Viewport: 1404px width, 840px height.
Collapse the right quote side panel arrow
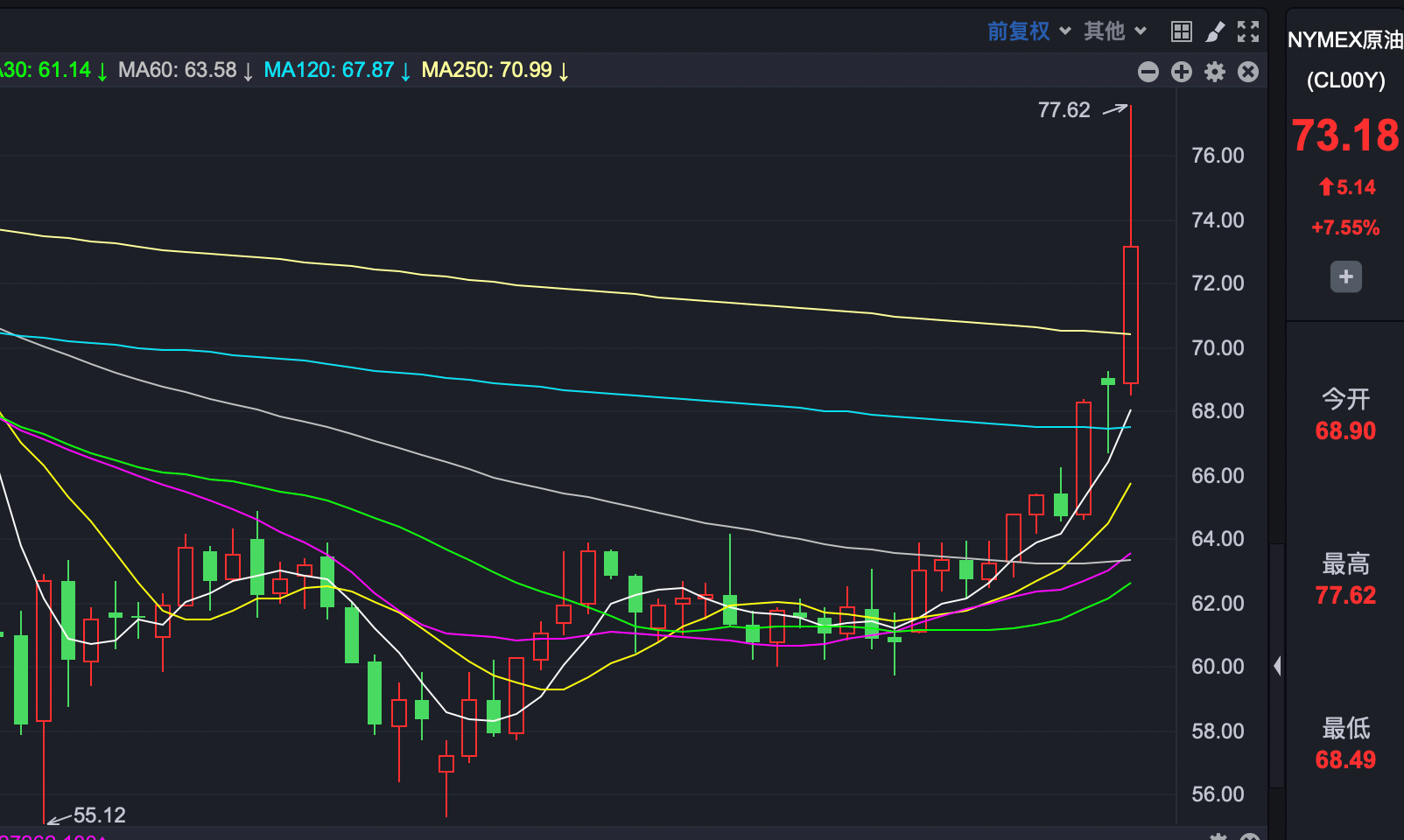point(1278,666)
